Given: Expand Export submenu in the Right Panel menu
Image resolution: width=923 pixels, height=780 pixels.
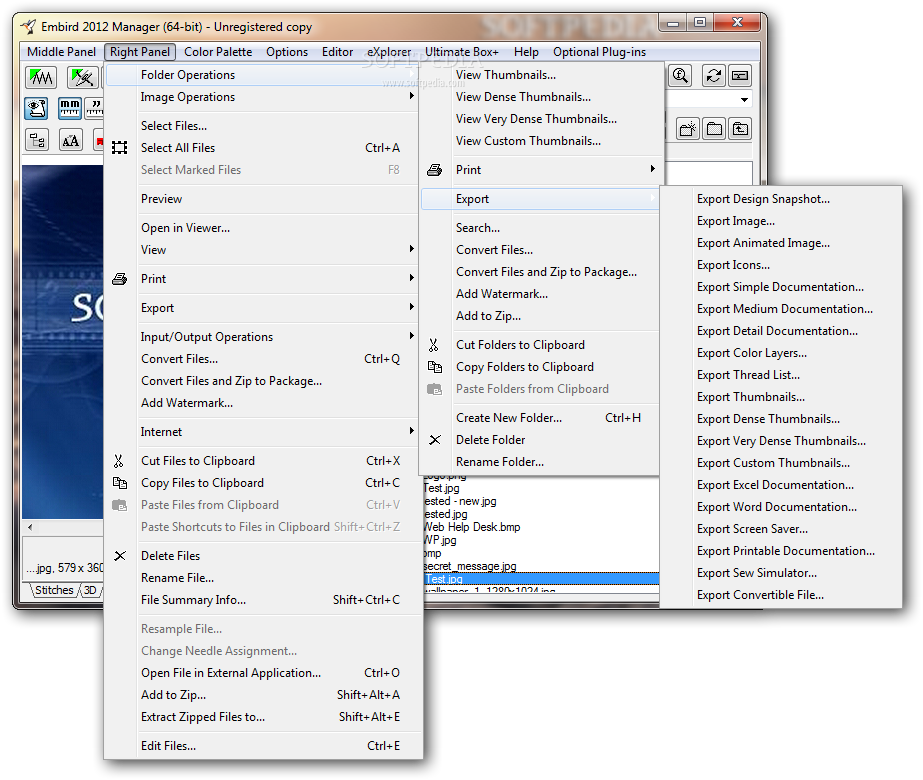Looking at the screenshot, I should 411,307.
